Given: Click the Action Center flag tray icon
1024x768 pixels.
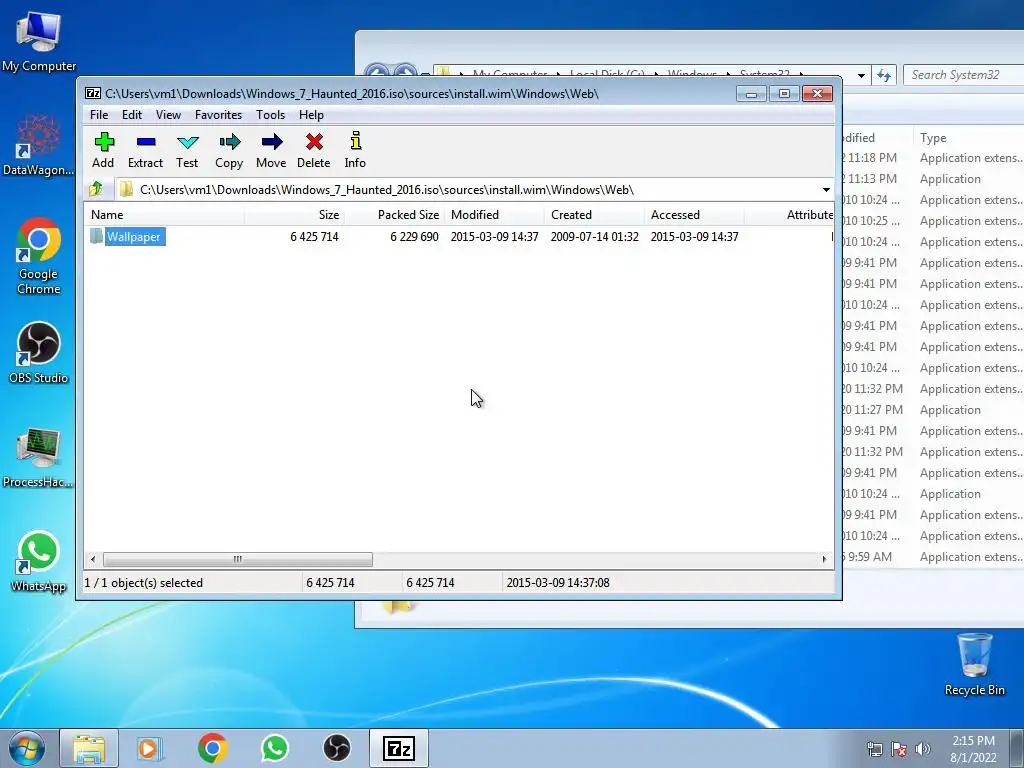Looking at the screenshot, I should [899, 749].
